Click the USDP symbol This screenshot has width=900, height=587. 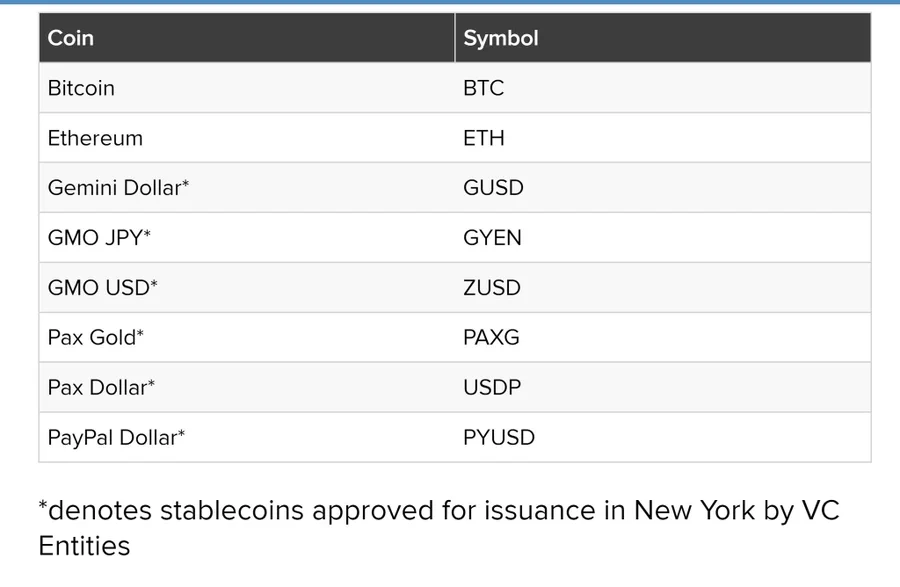(x=492, y=387)
